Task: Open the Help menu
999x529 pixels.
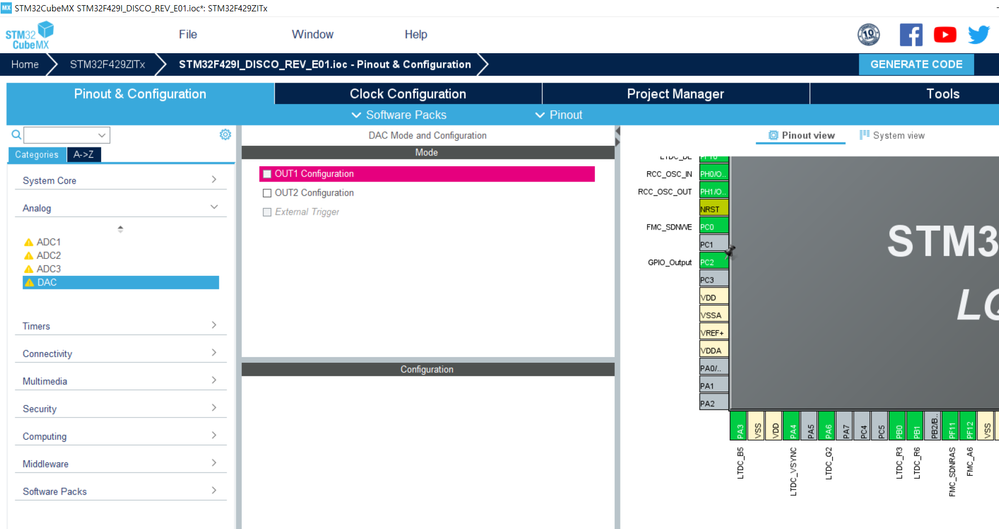Action: [x=415, y=34]
